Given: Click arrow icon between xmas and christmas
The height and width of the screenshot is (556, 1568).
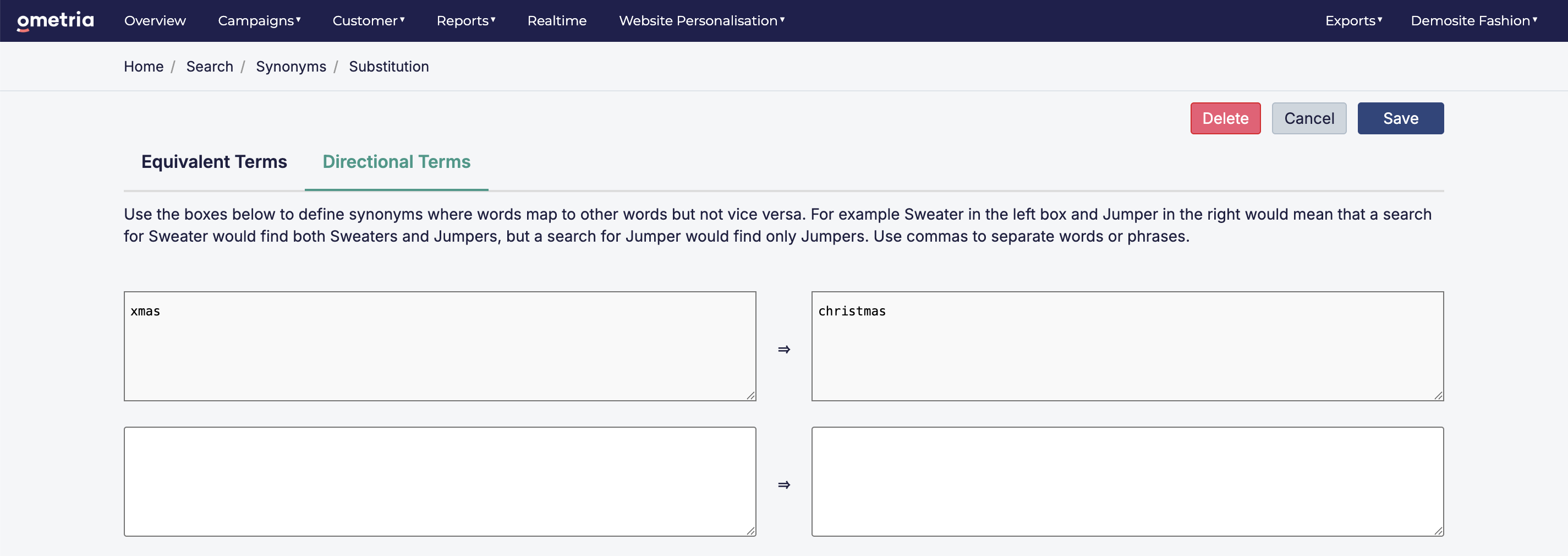Looking at the screenshot, I should tap(784, 349).
